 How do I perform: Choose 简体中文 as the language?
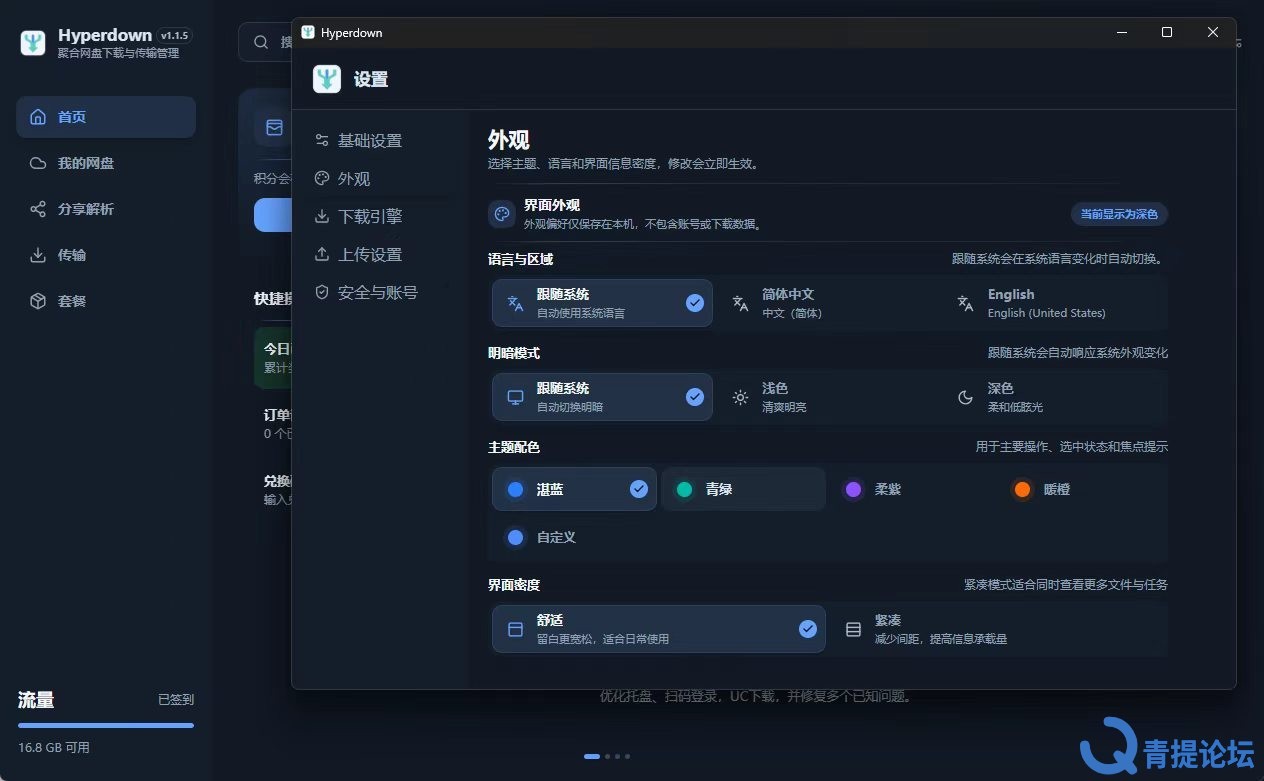tap(829, 303)
